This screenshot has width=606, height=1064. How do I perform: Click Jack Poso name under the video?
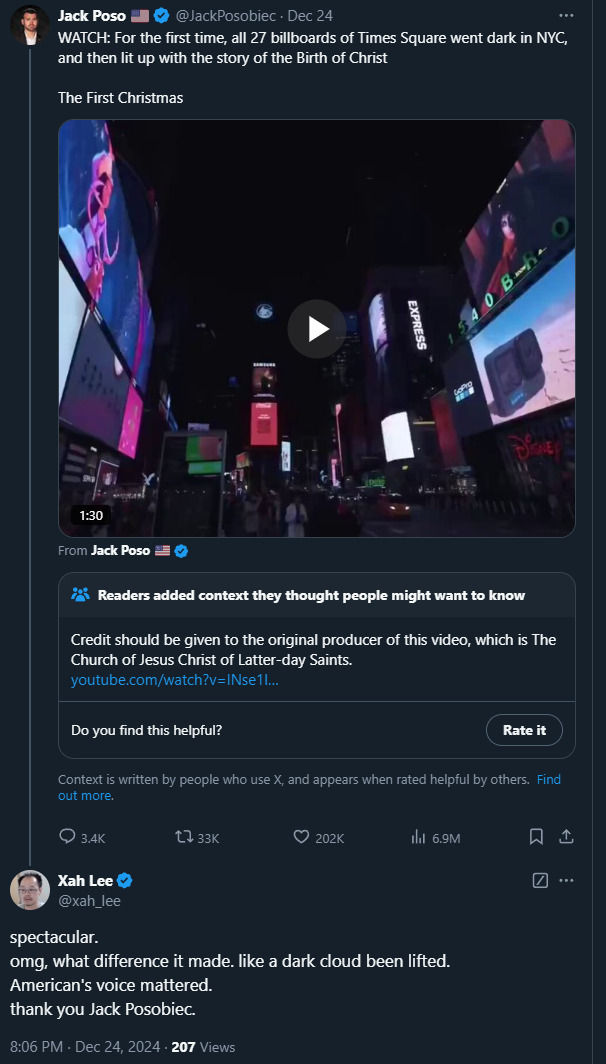(x=120, y=550)
